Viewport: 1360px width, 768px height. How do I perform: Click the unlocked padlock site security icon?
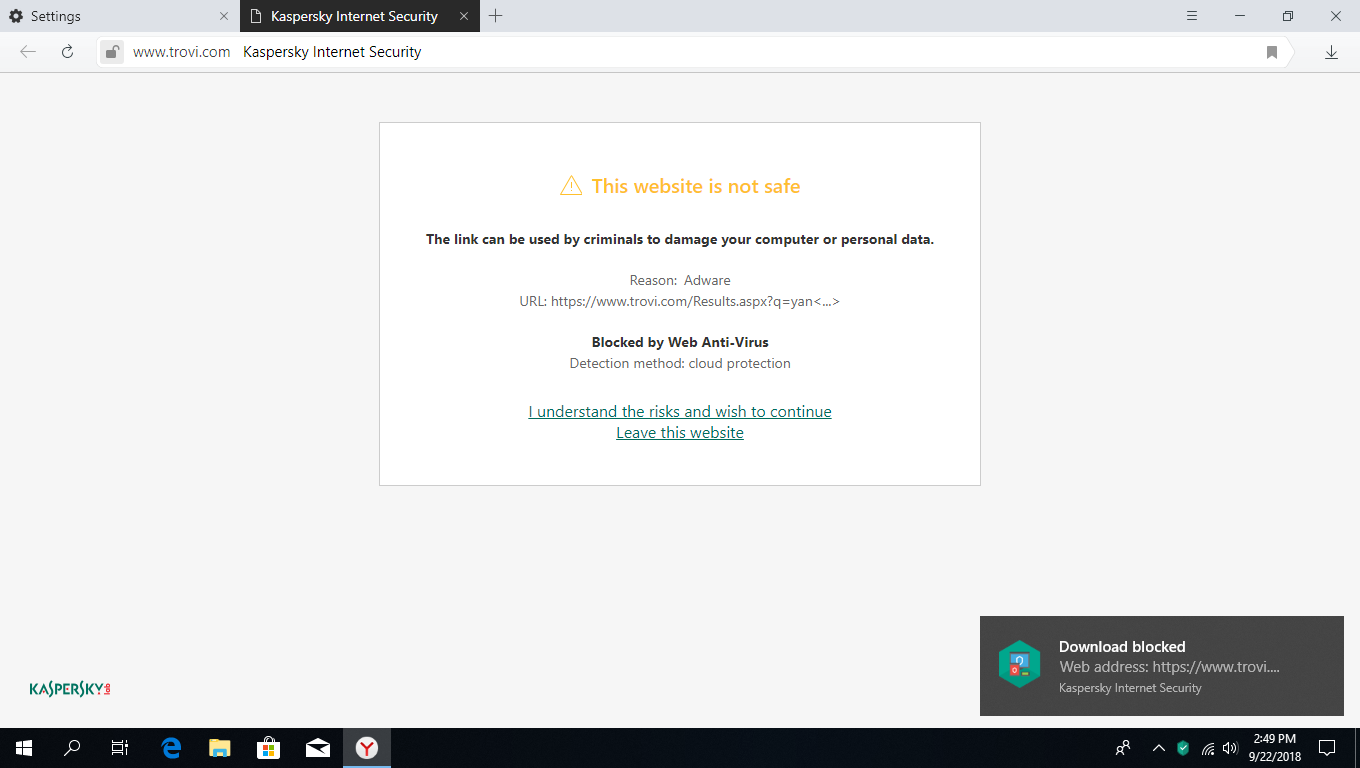point(112,52)
